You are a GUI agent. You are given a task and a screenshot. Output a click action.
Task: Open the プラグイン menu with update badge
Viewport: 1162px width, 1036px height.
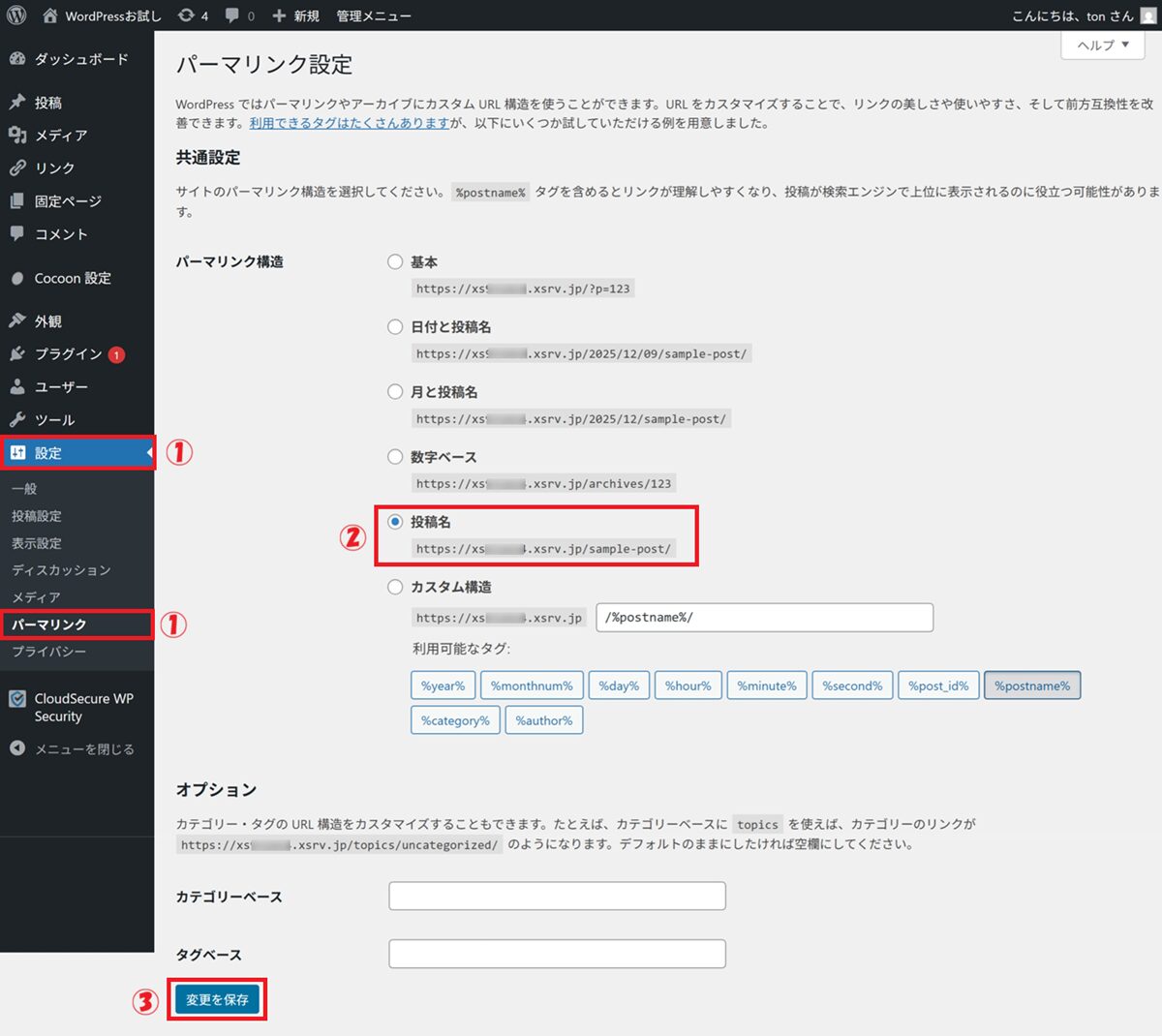(x=70, y=354)
